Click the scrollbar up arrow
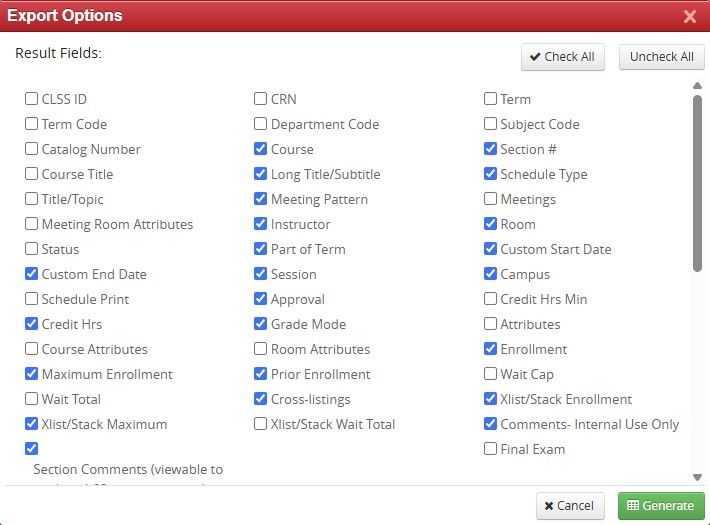710x525 pixels. coord(697,85)
